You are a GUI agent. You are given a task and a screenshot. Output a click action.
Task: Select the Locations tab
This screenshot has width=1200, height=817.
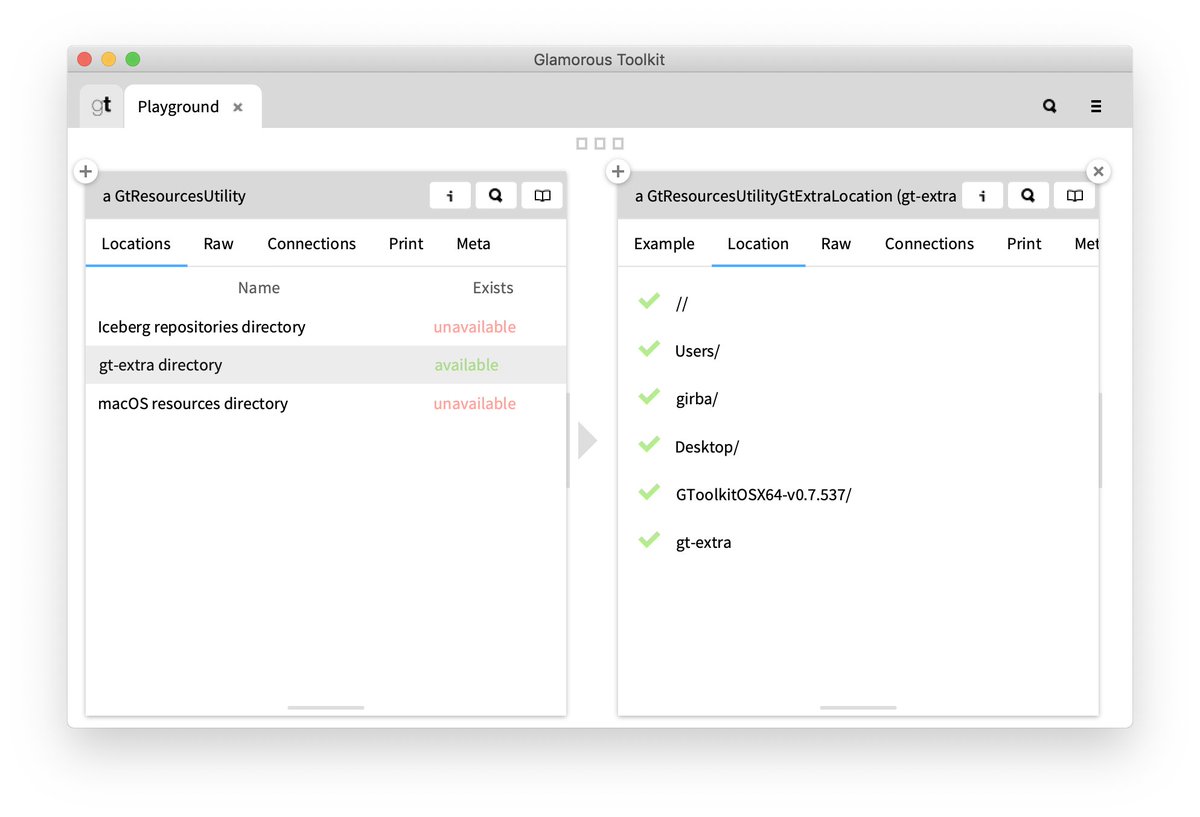(136, 244)
